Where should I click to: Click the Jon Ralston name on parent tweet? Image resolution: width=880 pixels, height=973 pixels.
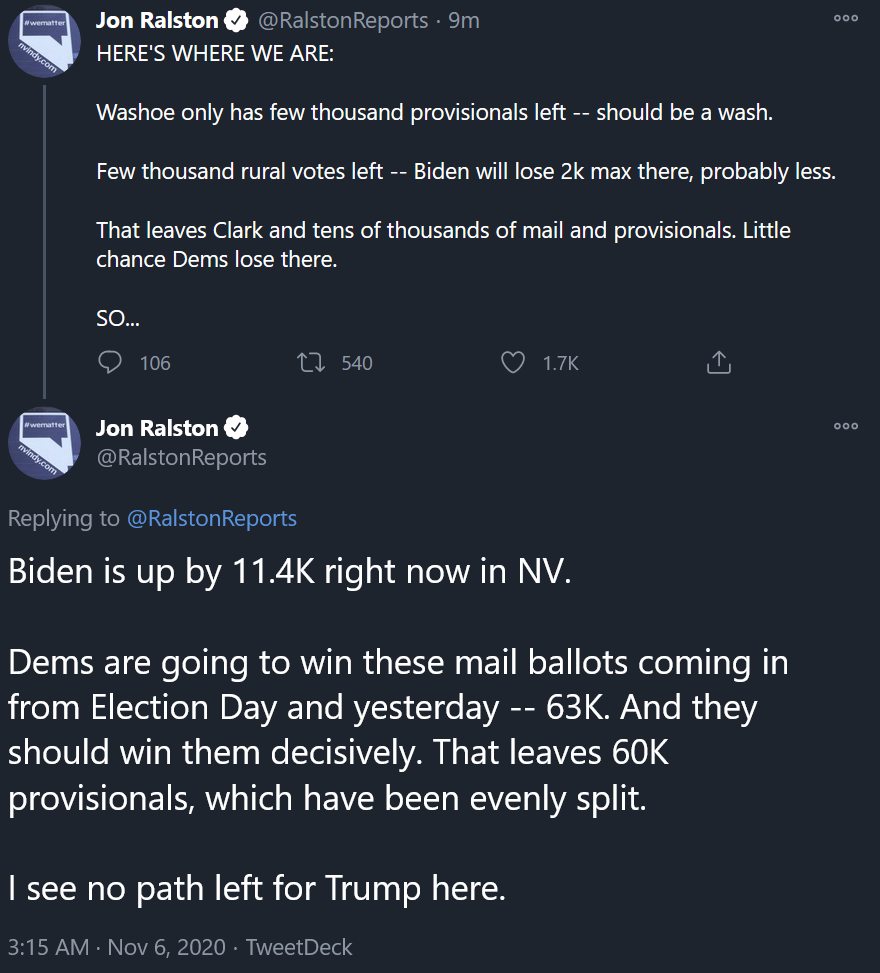[x=156, y=20]
